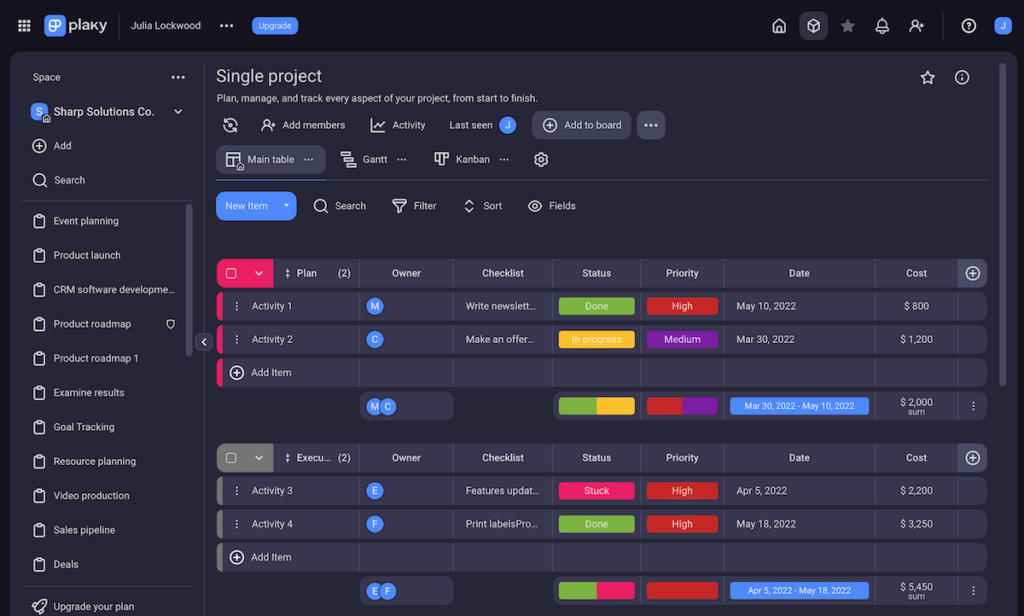
Task: Expand Sharp Solutions Co. space dropdown
Action: 178,112
